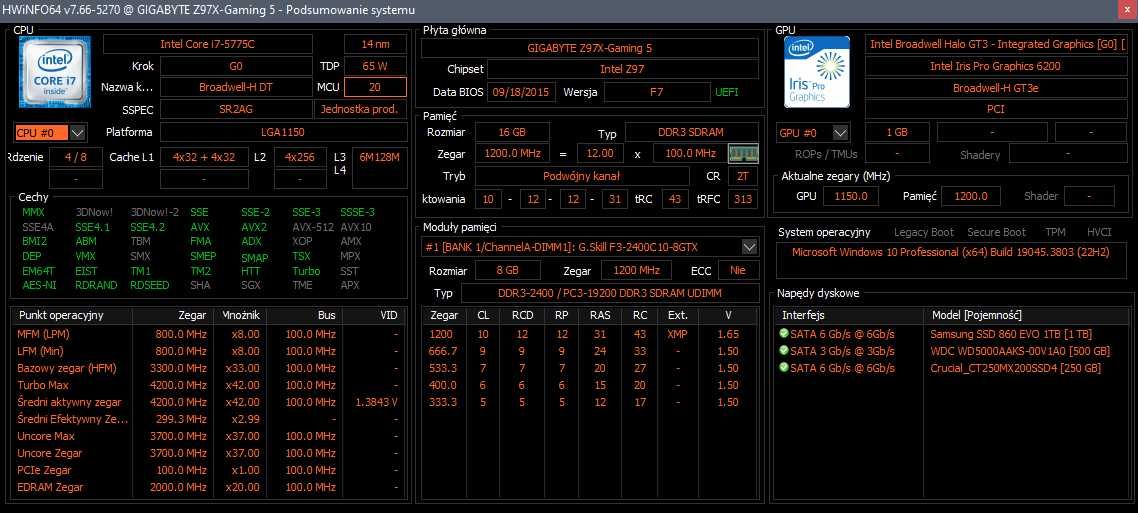Click the BIOS version F7 field

pyautogui.click(x=657, y=92)
